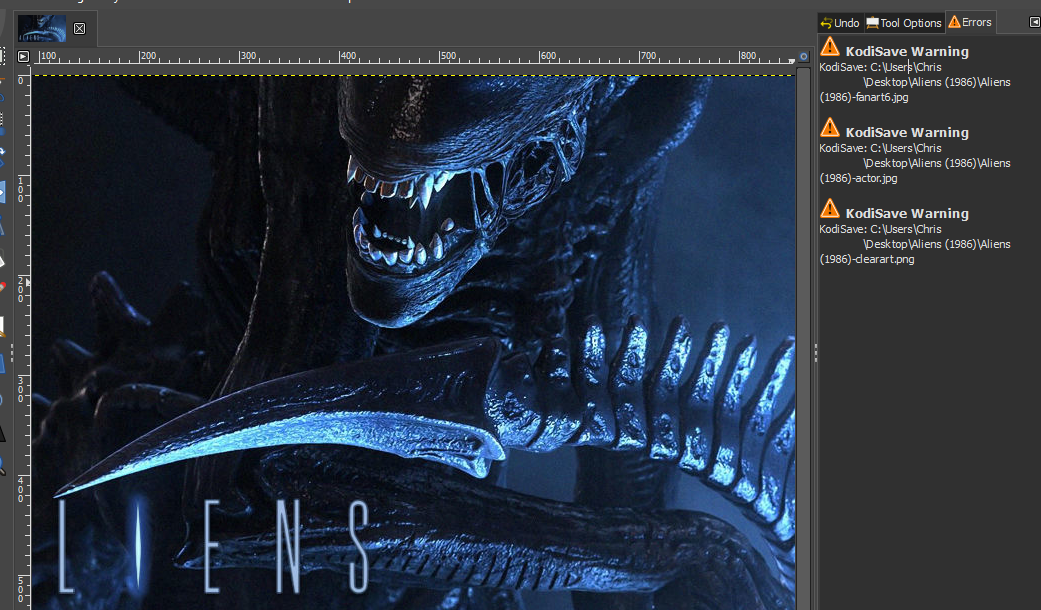This screenshot has width=1041, height=610.
Task: Click the right dock separator handle
Action: [815, 354]
